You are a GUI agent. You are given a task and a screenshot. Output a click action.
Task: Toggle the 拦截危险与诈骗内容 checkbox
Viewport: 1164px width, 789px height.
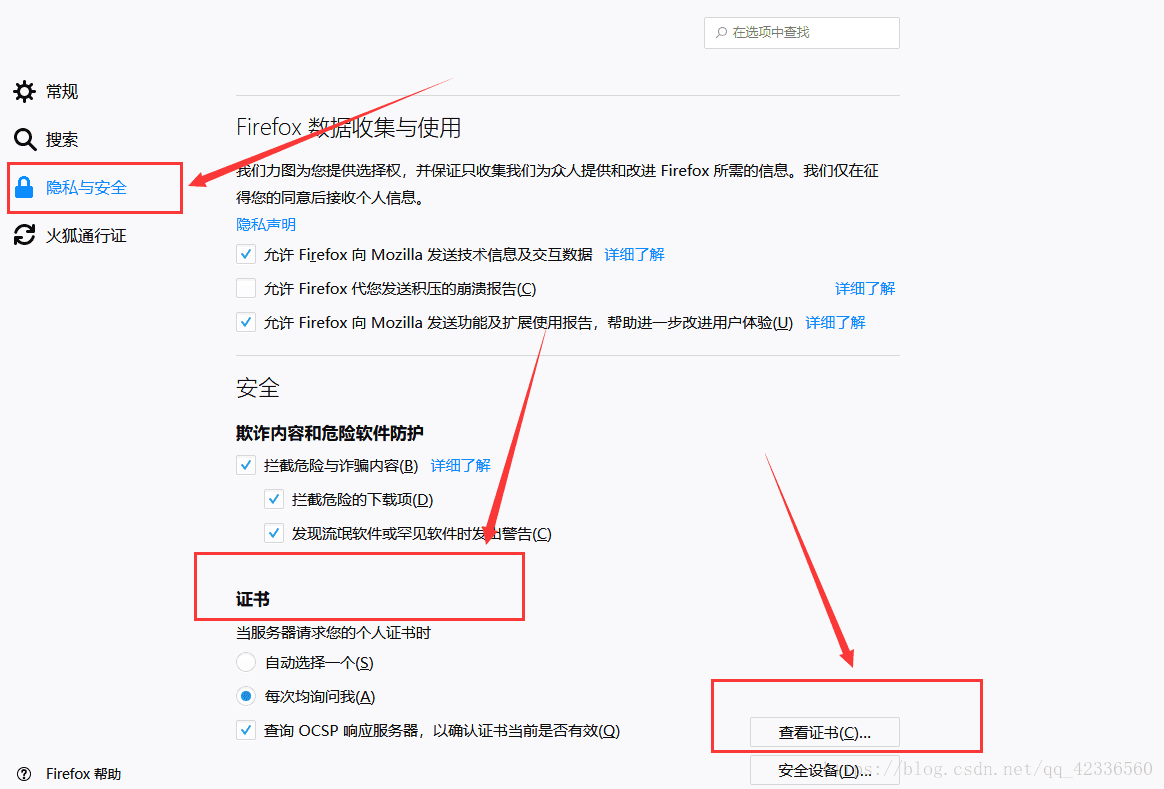click(246, 465)
